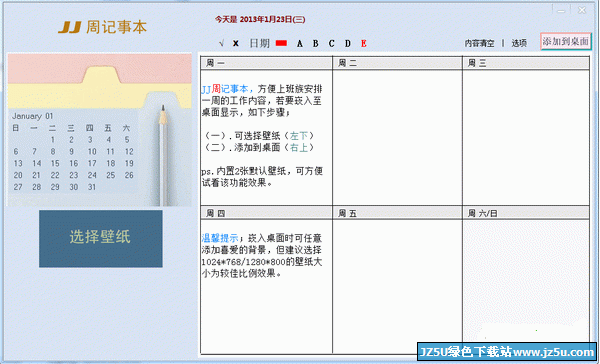The height and width of the screenshot is (364, 600).
Task: Click the X mark toolbar icon
Action: click(x=236, y=43)
